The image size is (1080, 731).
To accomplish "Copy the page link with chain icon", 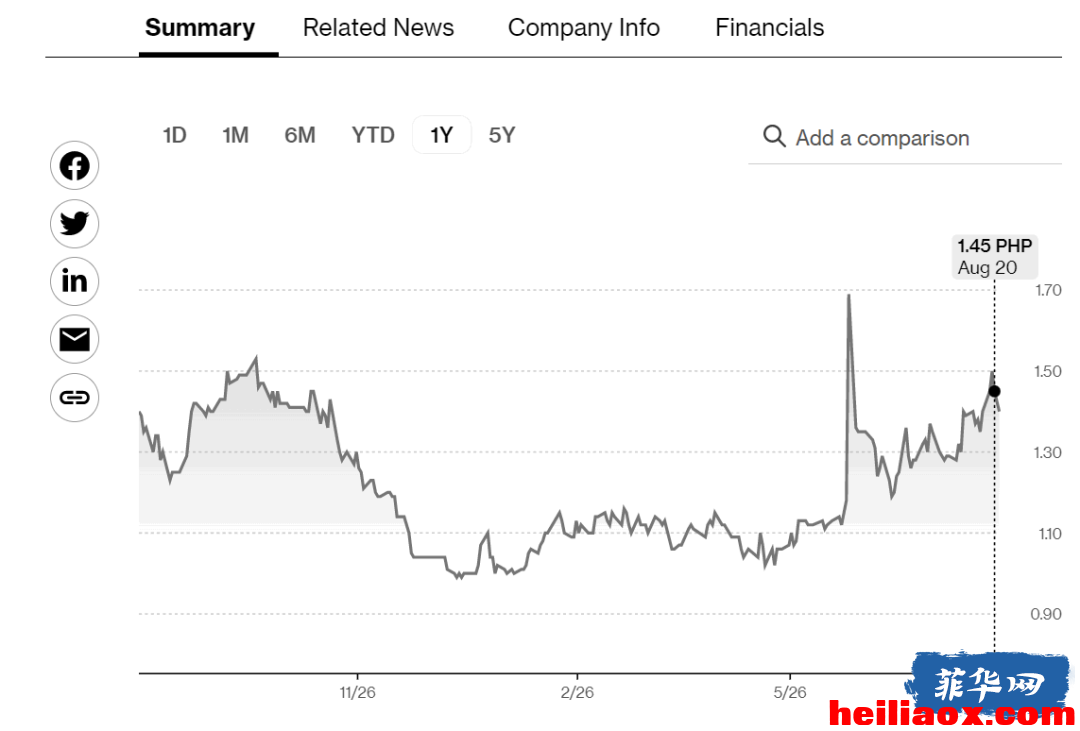I will click(x=74, y=398).
